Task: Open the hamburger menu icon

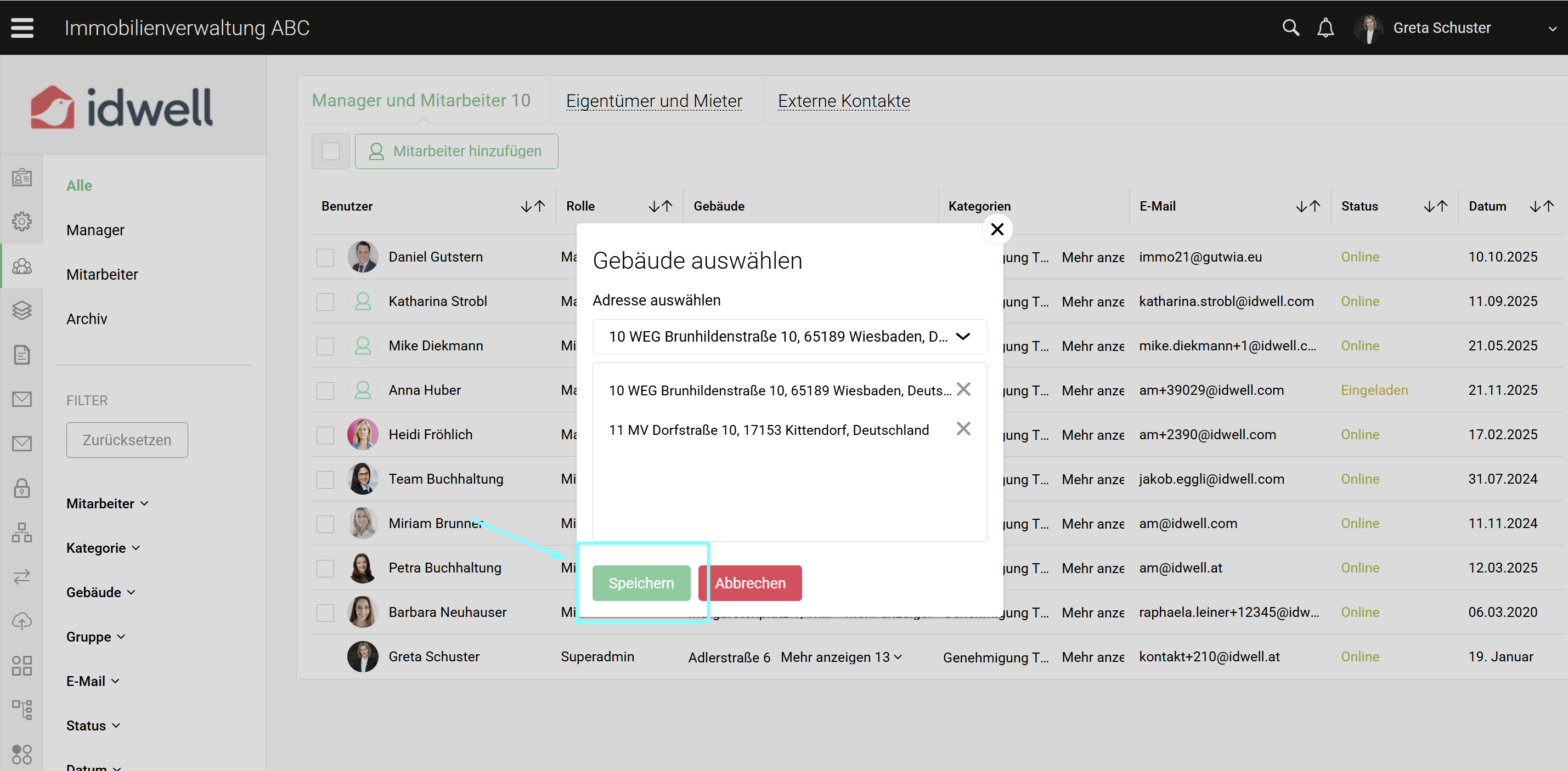Action: (x=22, y=27)
